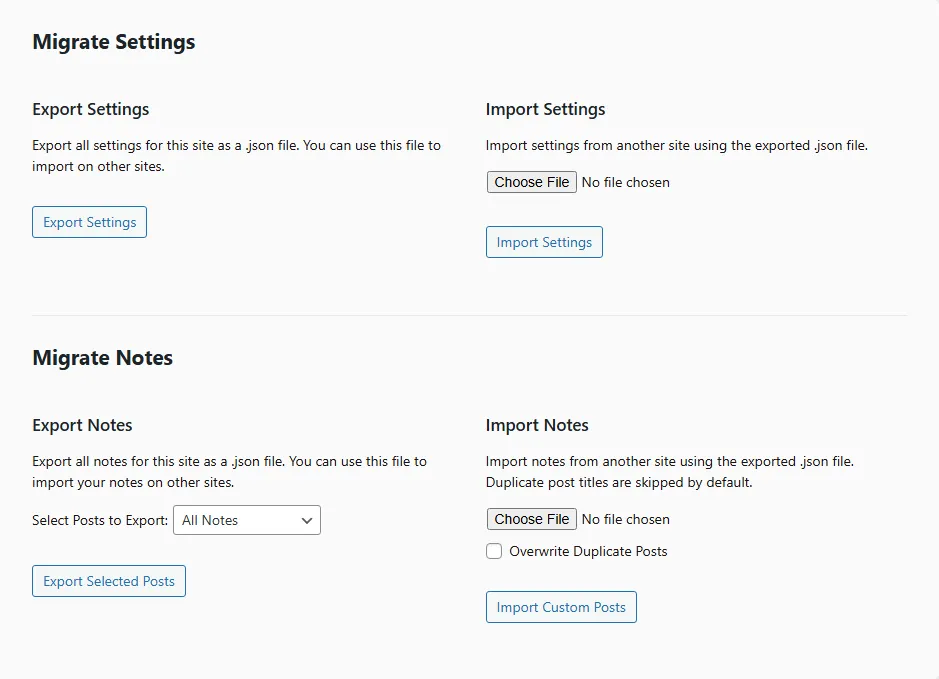
Task: Begin importing custom posts from file
Action: click(561, 607)
